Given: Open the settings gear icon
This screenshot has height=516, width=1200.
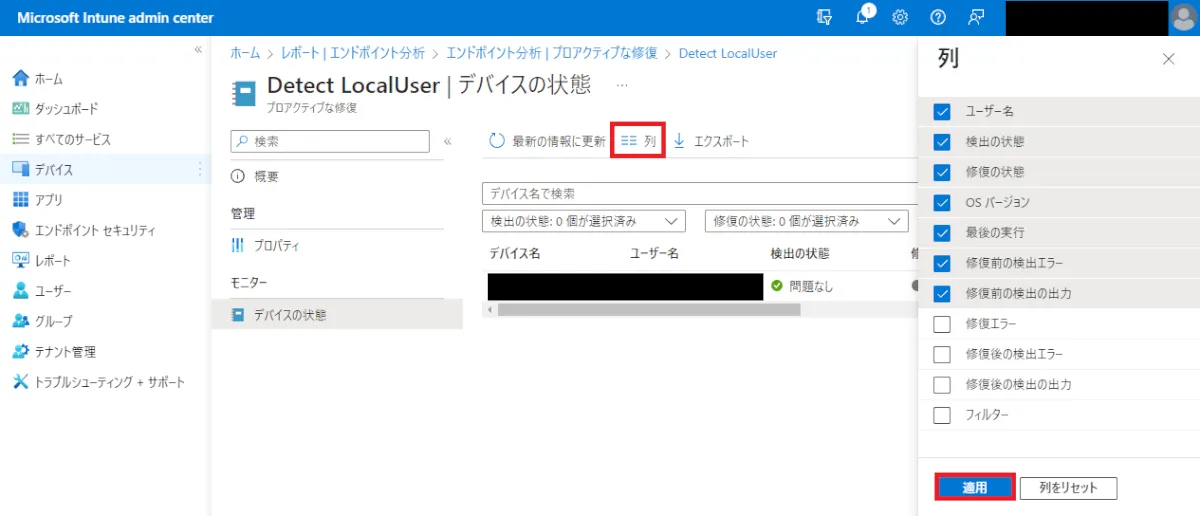Looking at the screenshot, I should coord(900,17).
